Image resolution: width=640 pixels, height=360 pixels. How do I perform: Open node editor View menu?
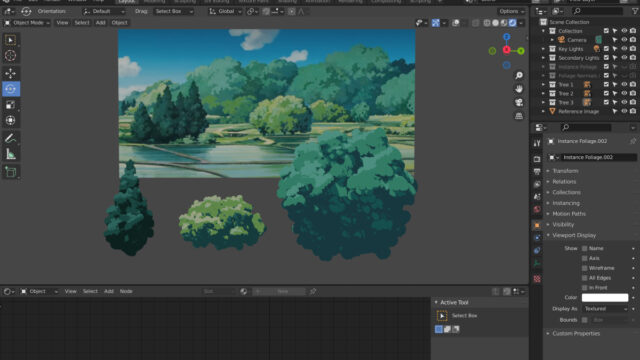pyautogui.click(x=71, y=291)
